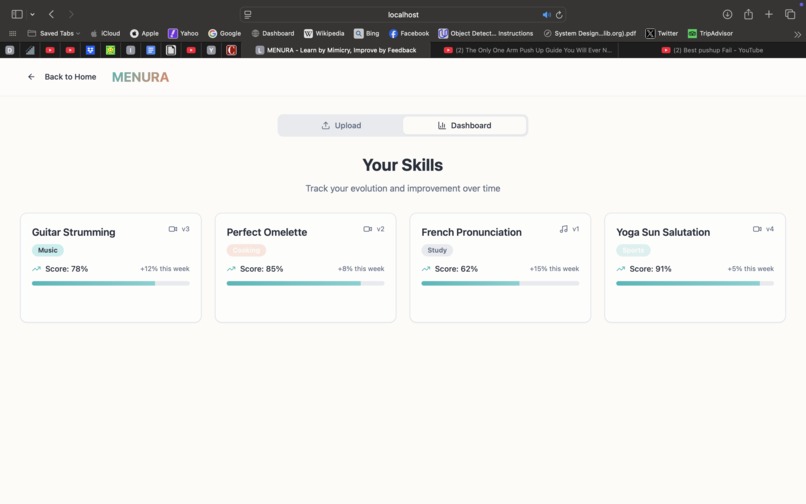
Task: Open the Yahoo bookmark
Action: [183, 33]
